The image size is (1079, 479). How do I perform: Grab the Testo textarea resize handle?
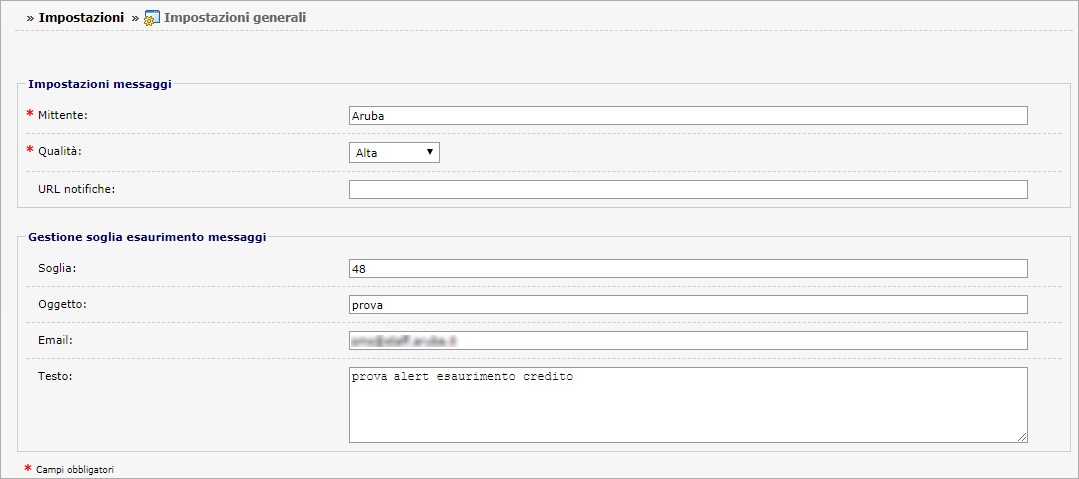1023,437
